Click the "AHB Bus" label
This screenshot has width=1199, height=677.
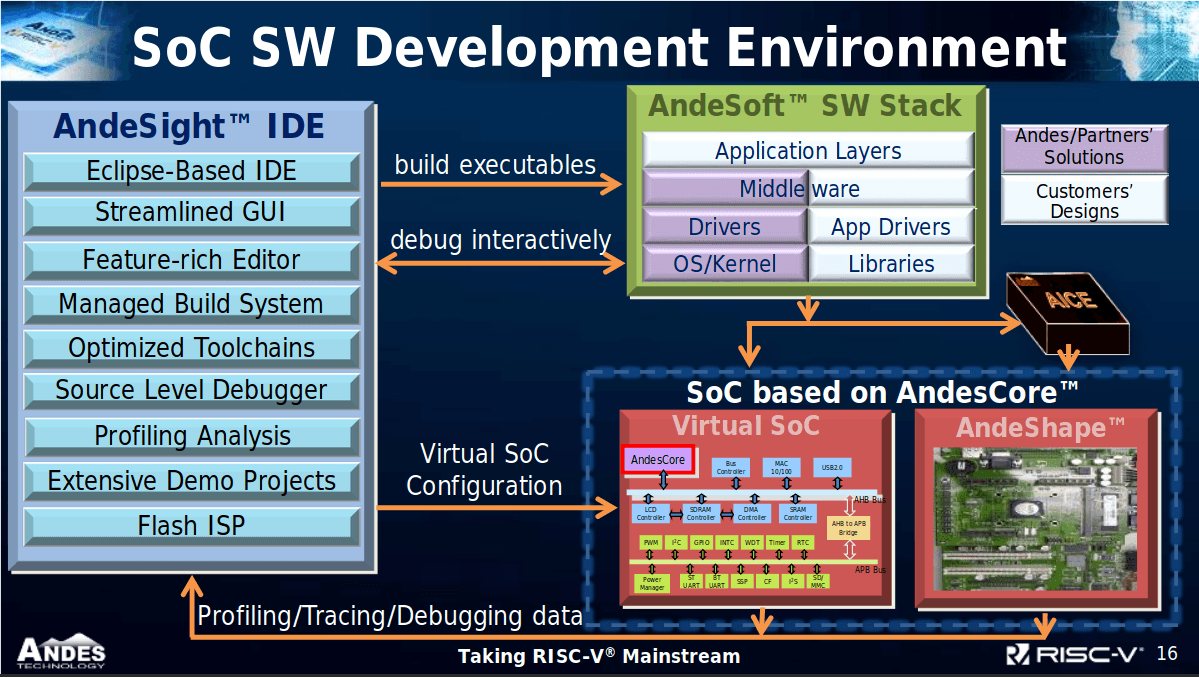[870, 500]
